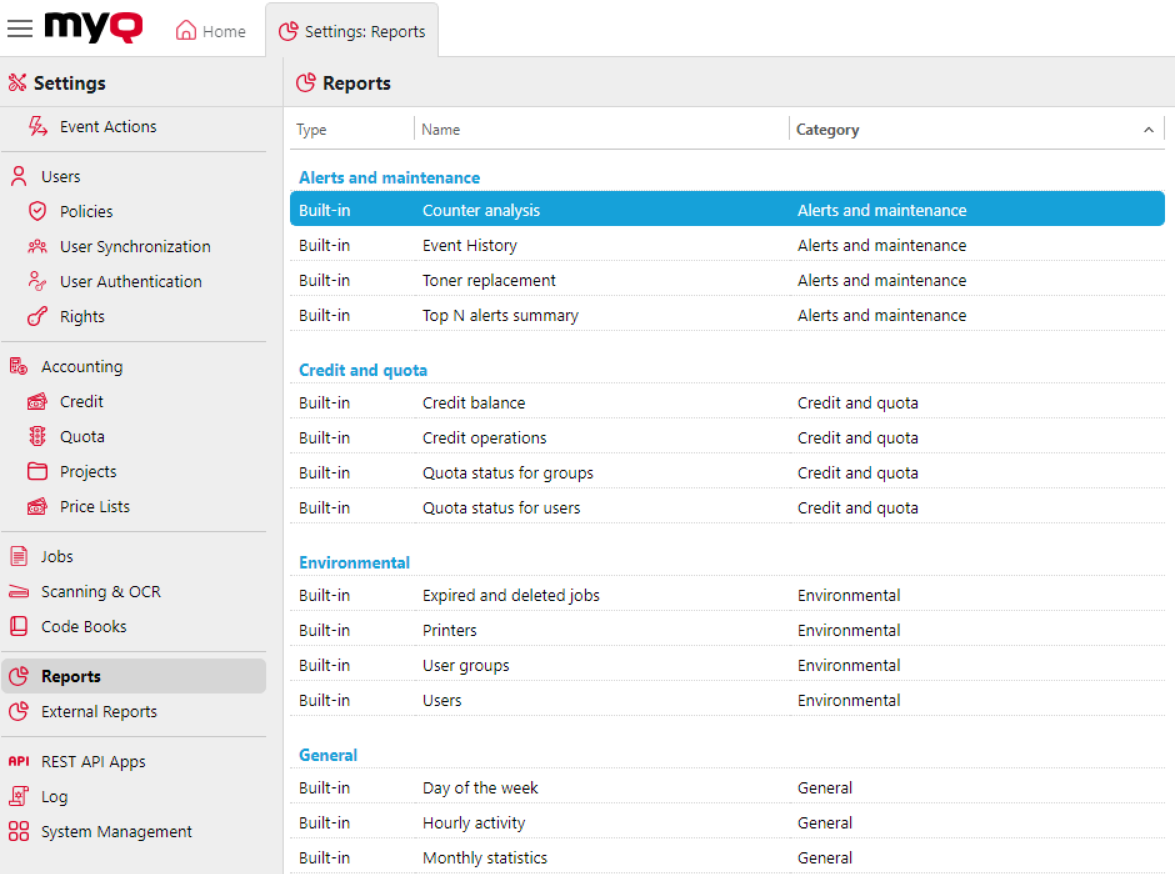
Task: Click the Environmental section heading link
Action: click(353, 562)
